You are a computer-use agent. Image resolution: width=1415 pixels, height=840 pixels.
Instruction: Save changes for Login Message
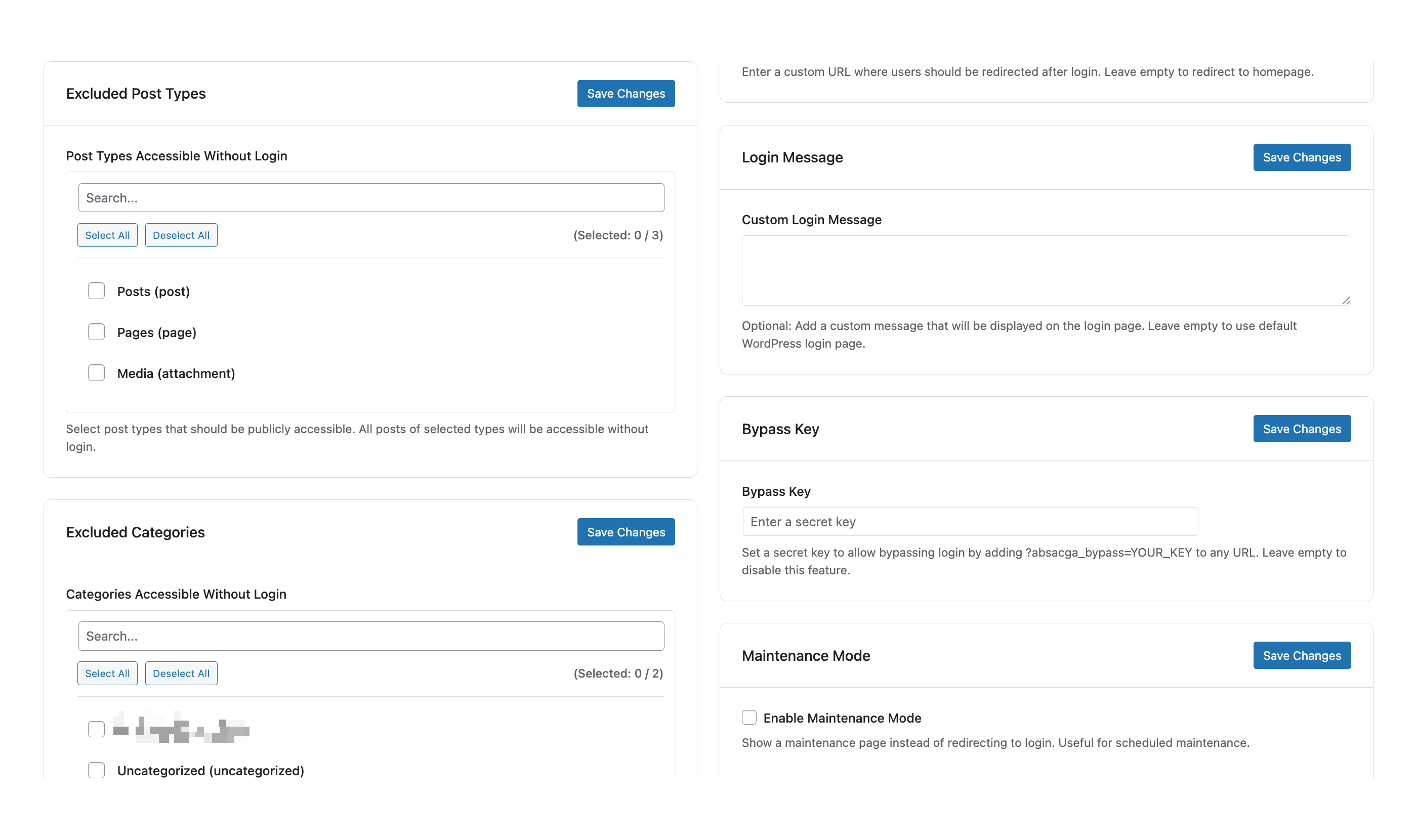(x=1301, y=157)
